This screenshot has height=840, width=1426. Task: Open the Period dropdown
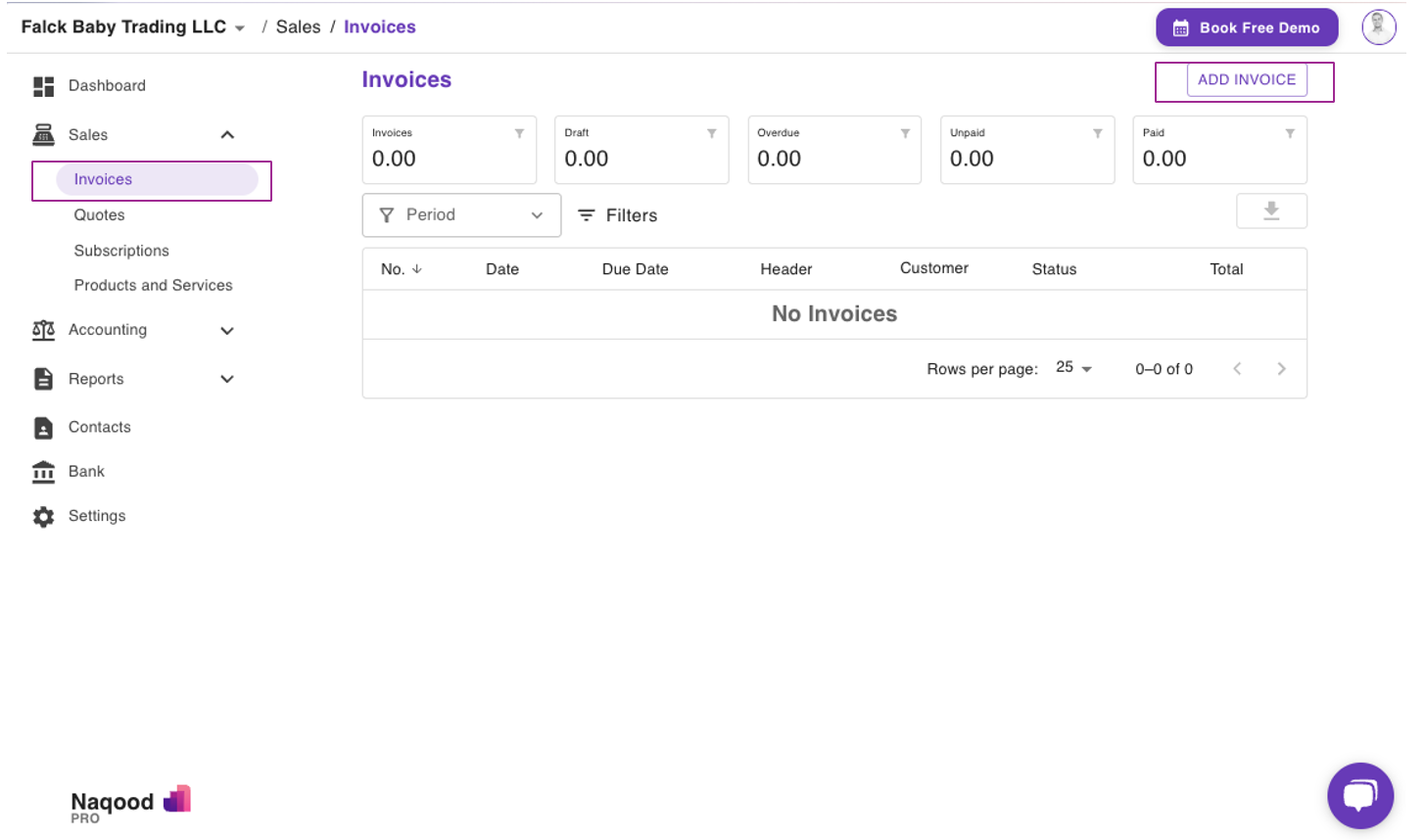click(x=461, y=215)
